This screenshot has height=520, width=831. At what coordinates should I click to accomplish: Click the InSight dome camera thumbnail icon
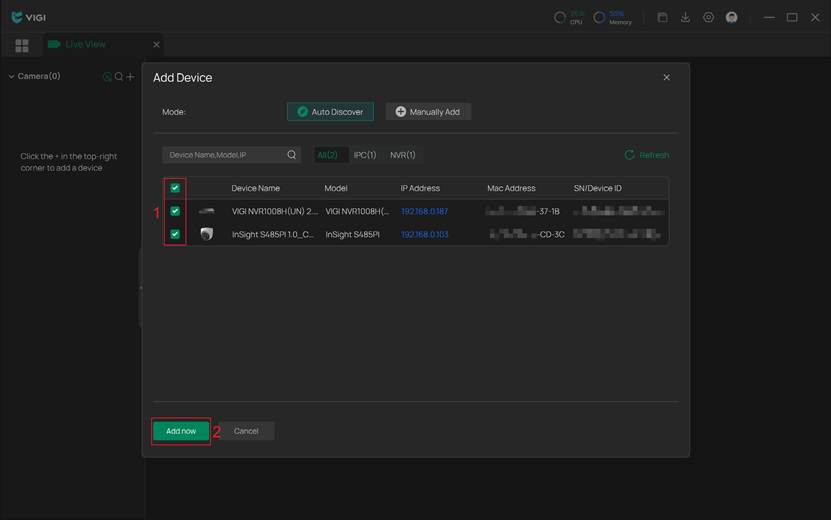(x=207, y=234)
